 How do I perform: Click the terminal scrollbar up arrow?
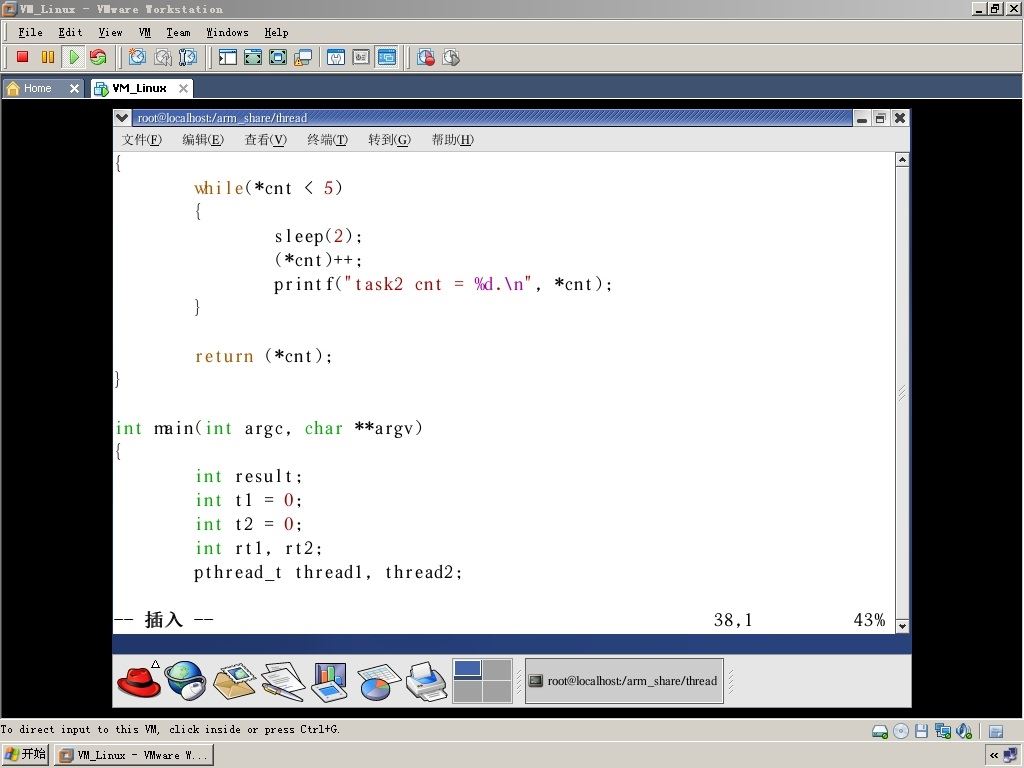(902, 159)
